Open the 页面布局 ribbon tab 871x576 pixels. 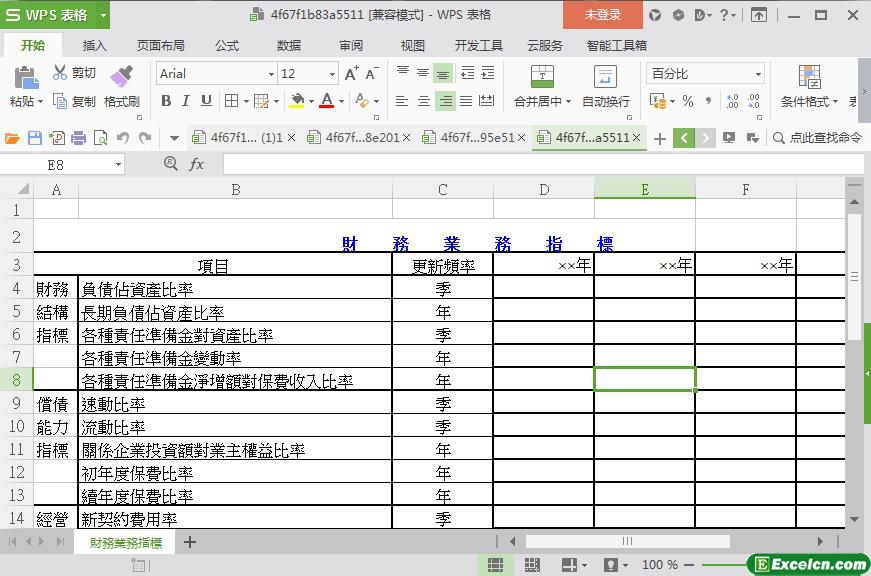pyautogui.click(x=160, y=45)
